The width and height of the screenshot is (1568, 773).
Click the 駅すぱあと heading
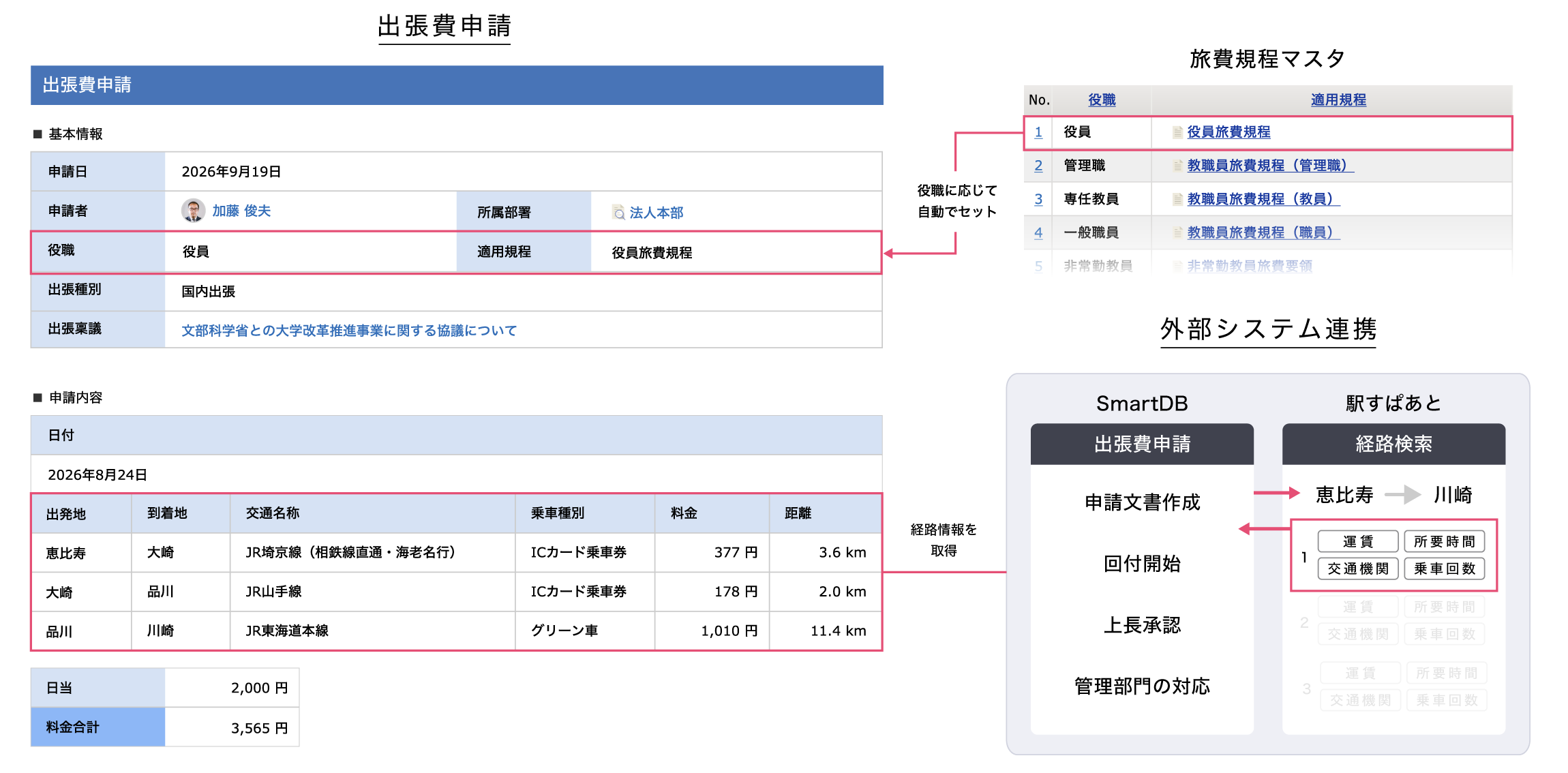click(1393, 404)
